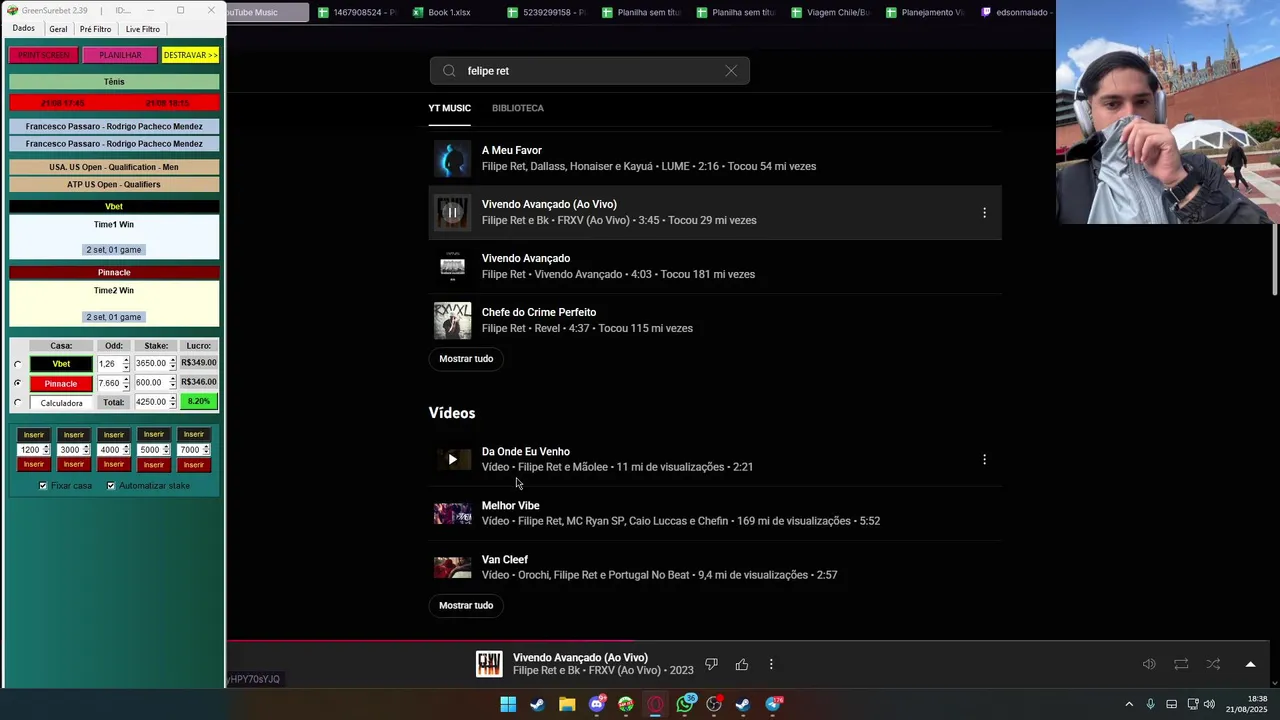Image resolution: width=1280 pixels, height=720 pixels.
Task: Click the Vbet stake field 3650.00
Action: tap(152, 364)
